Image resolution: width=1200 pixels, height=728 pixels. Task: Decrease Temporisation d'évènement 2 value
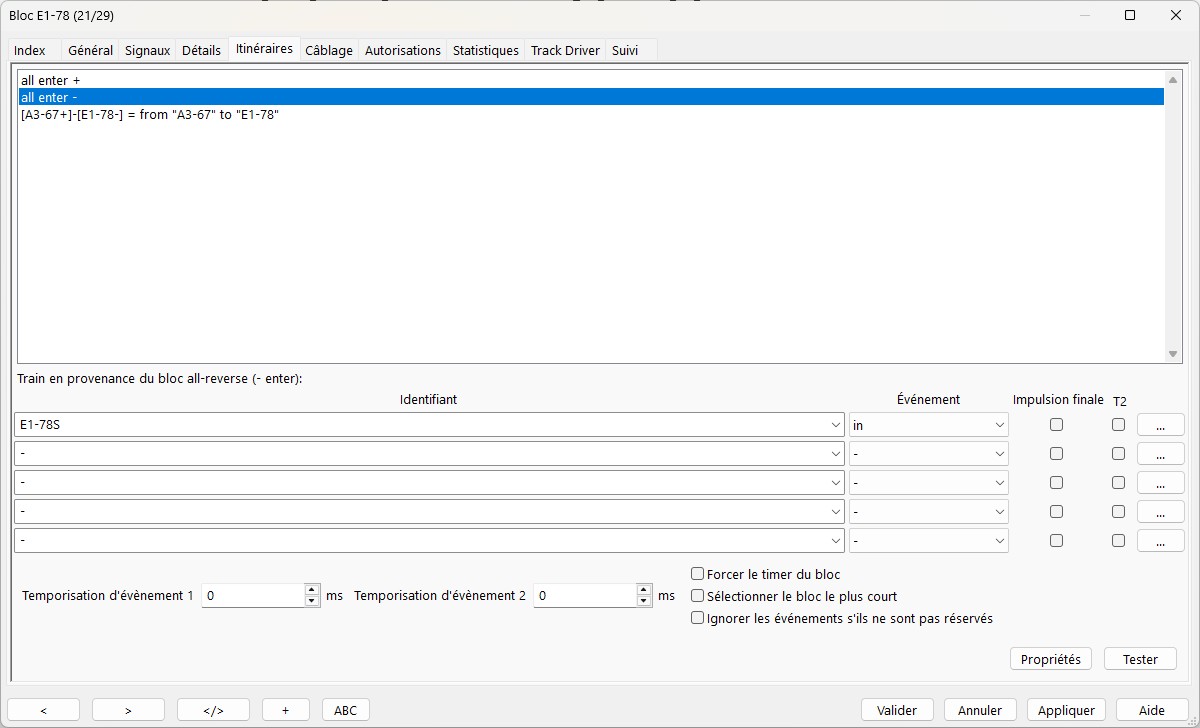[x=644, y=602]
